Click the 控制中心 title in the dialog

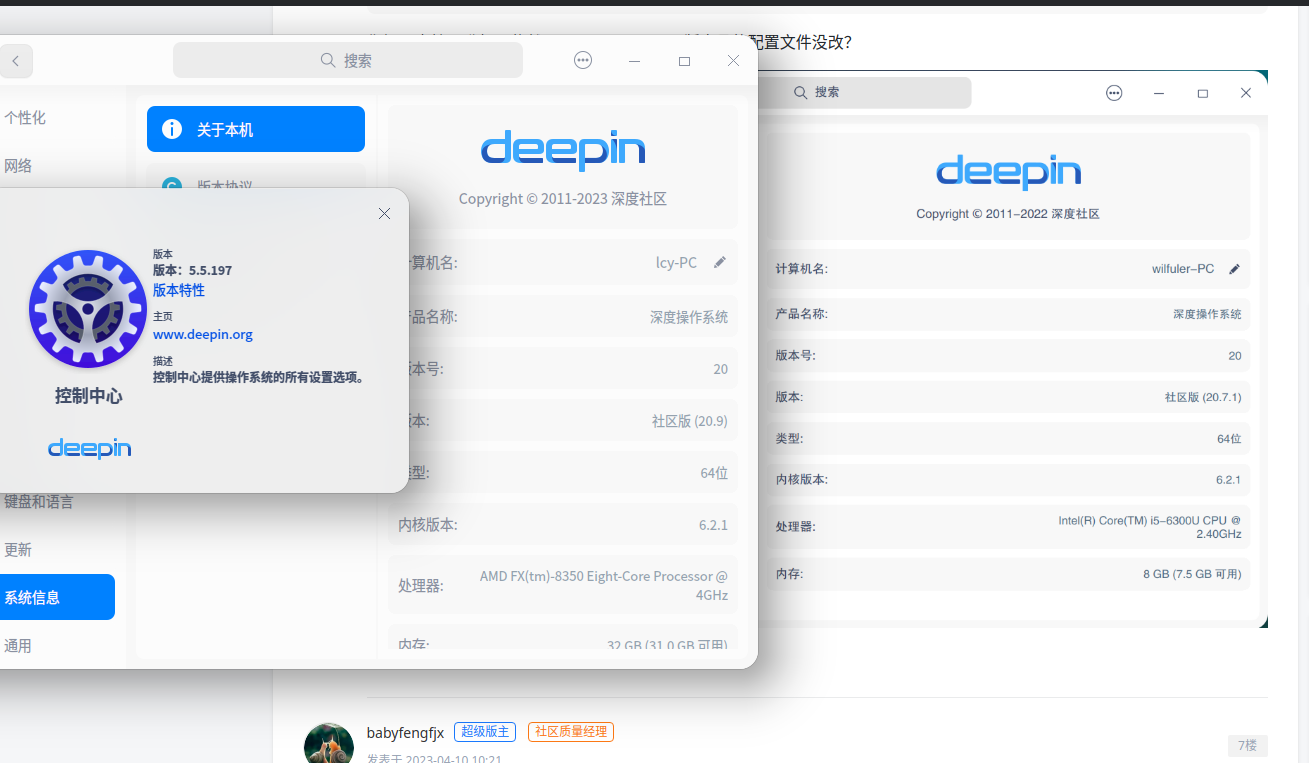tap(89, 396)
